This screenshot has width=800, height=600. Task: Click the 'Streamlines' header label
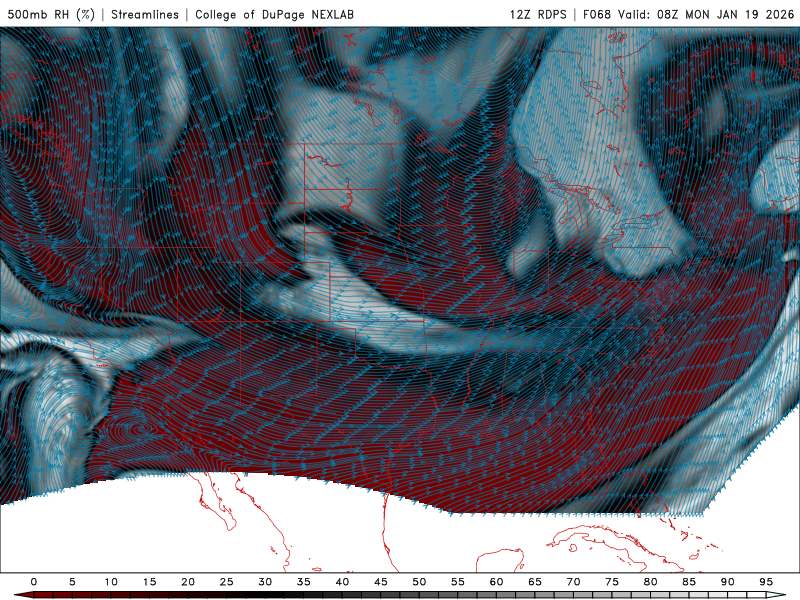[145, 14]
